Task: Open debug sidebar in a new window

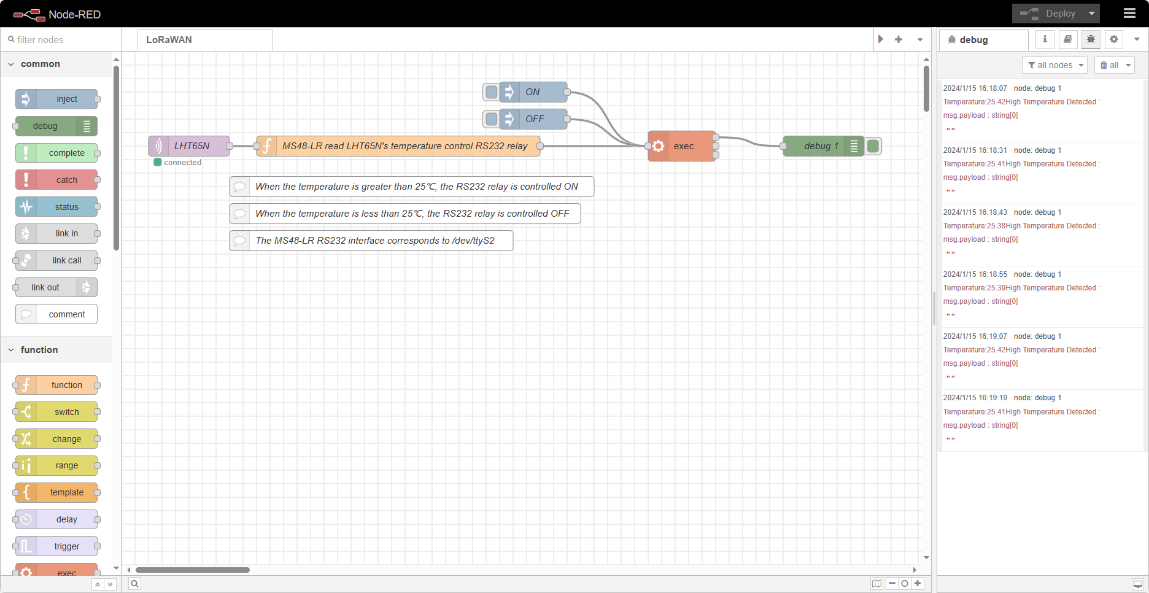Action: point(1137,583)
